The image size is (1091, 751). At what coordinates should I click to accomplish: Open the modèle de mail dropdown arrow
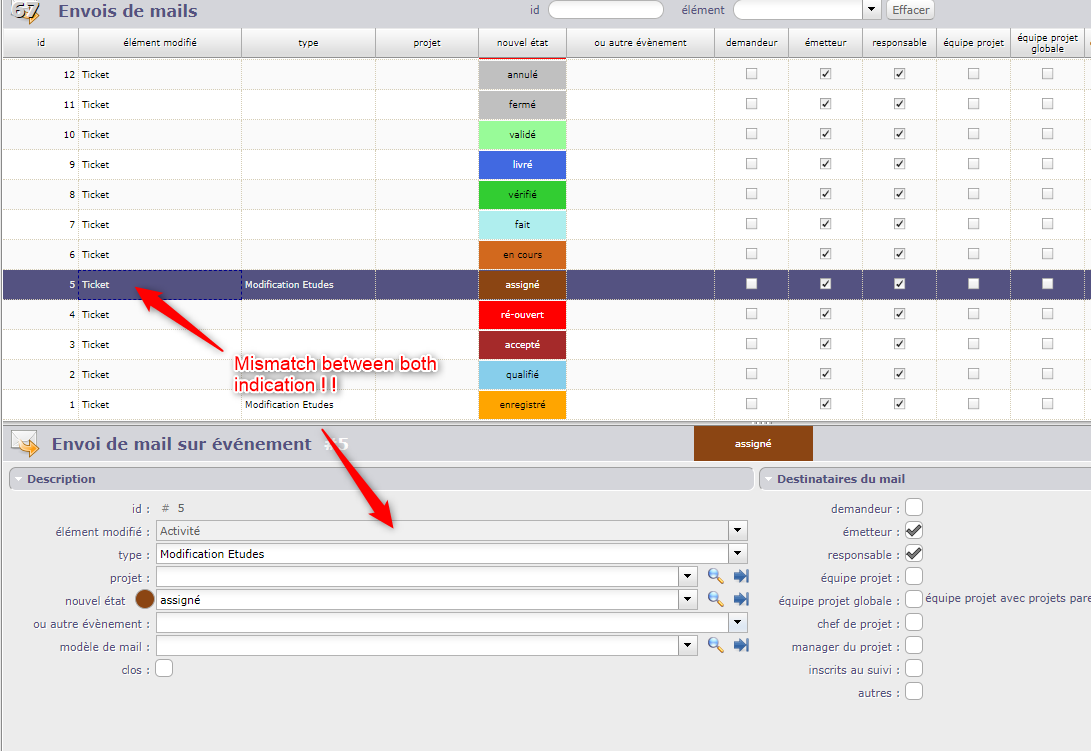pos(687,645)
